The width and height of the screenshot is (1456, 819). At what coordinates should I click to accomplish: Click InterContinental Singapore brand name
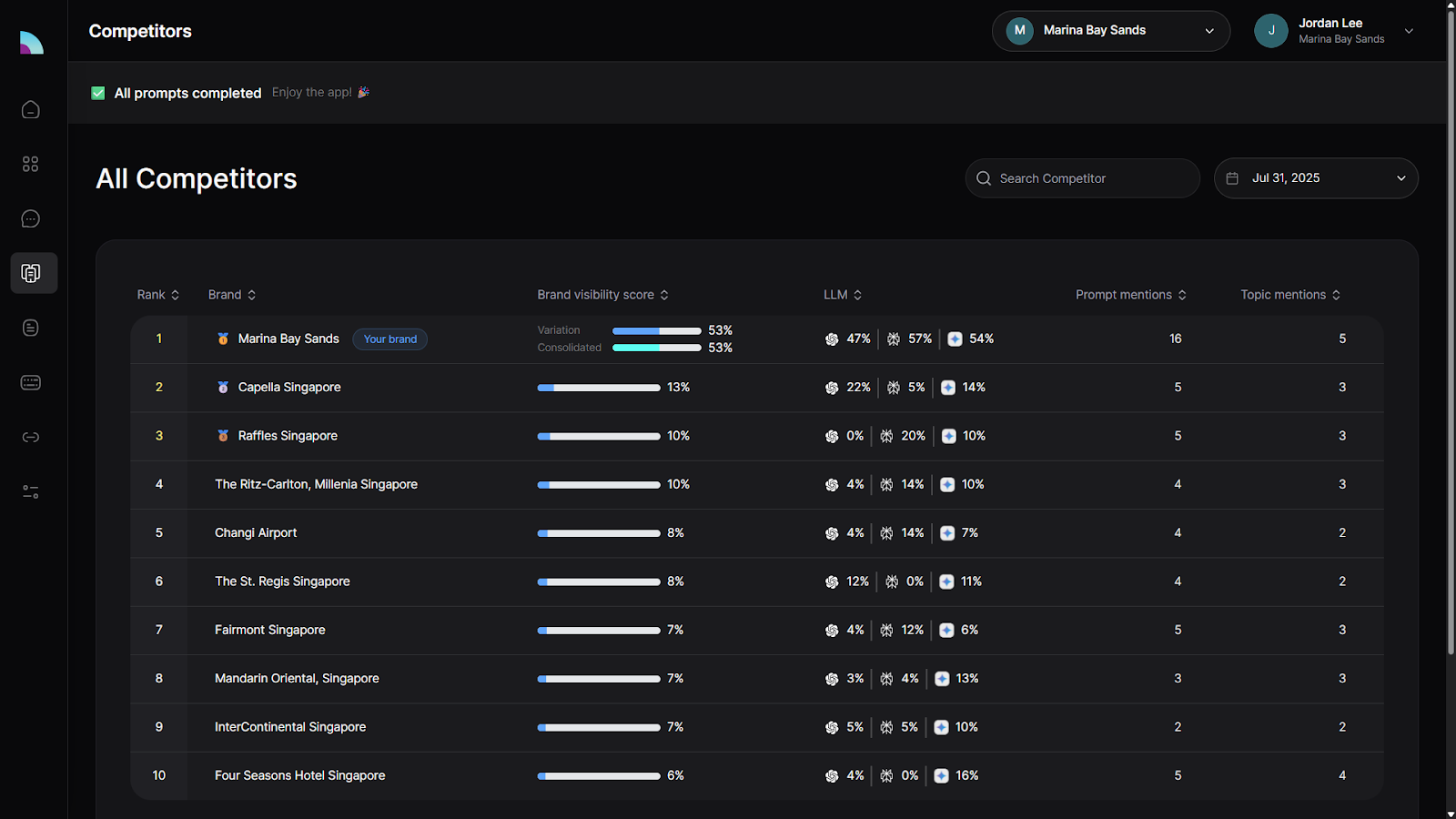tap(290, 727)
